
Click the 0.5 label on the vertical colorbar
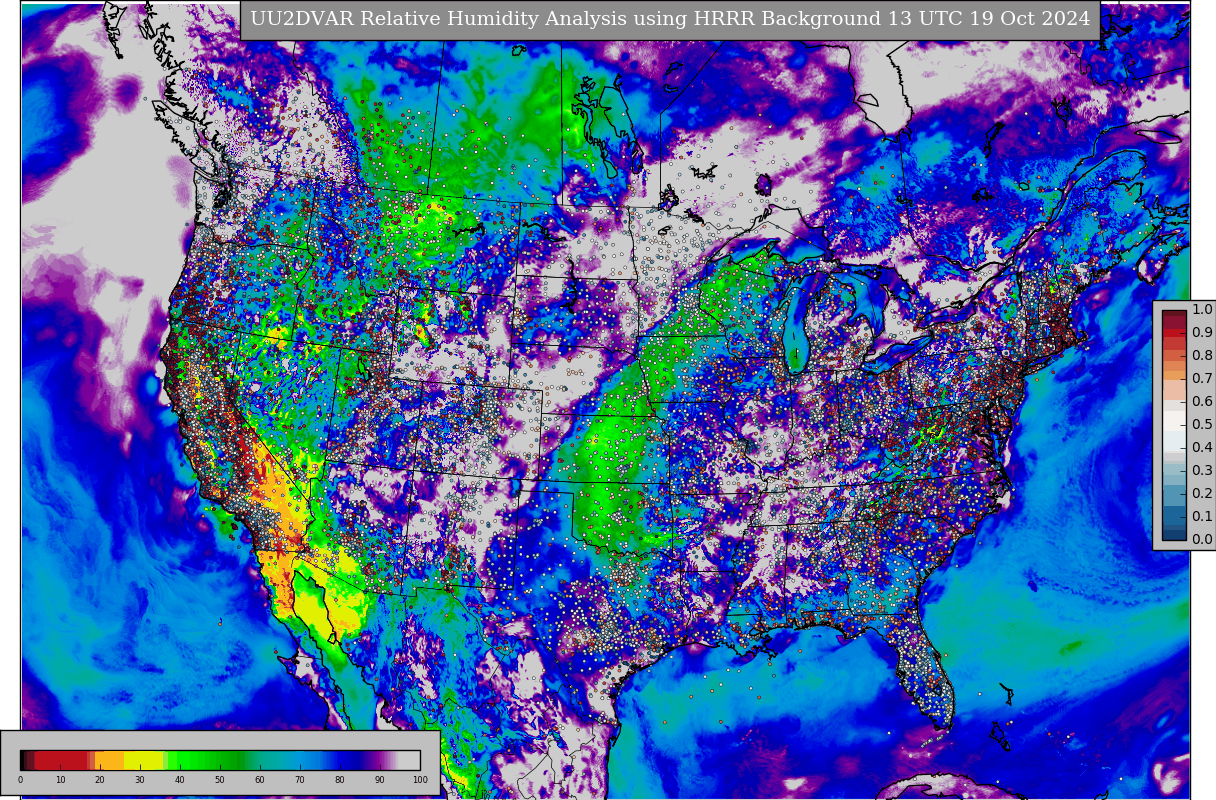pos(1202,425)
